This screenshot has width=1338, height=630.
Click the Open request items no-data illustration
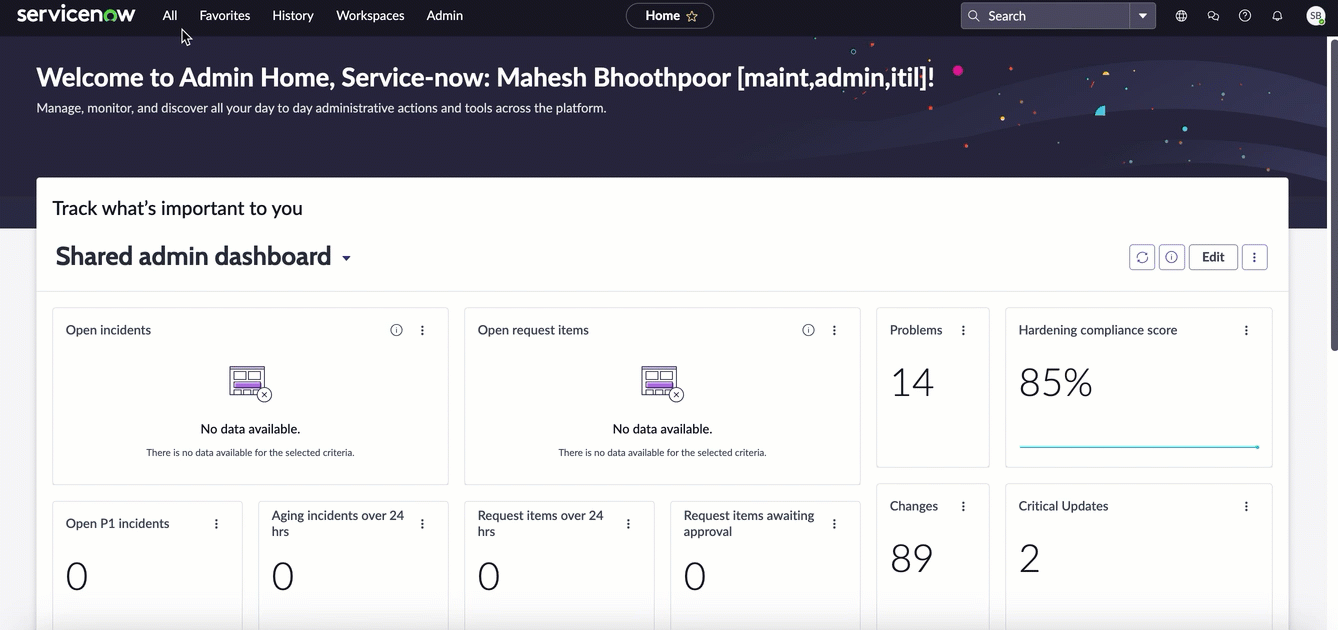pos(662,383)
